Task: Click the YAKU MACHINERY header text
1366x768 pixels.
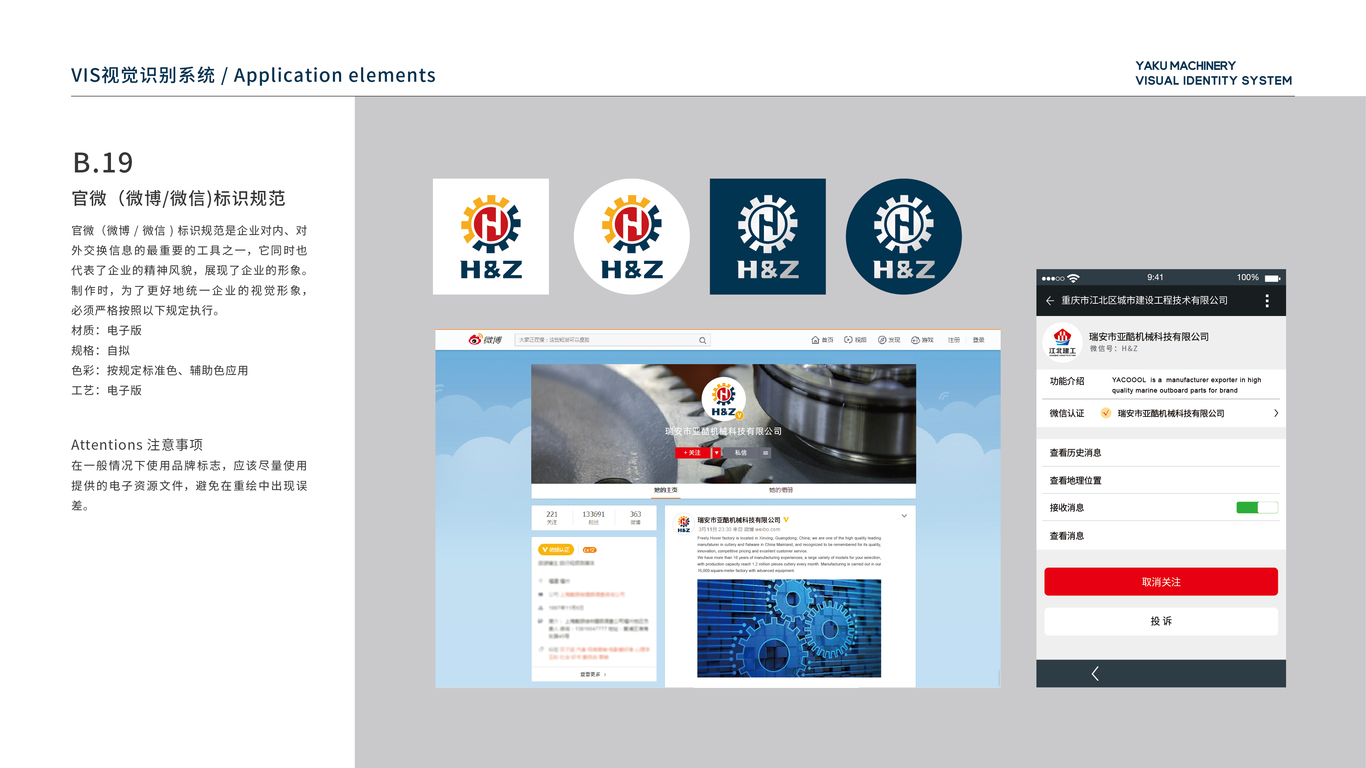Action: tap(1186, 66)
